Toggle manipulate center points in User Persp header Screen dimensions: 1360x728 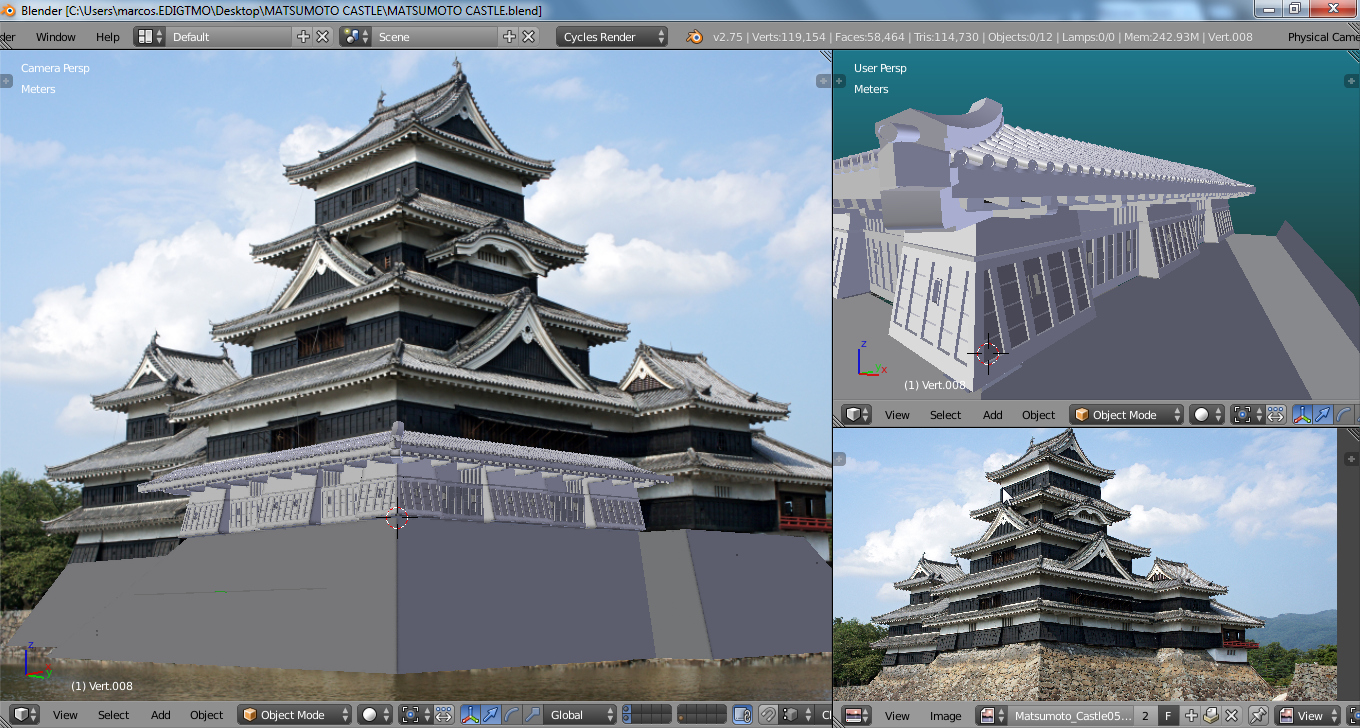[1276, 415]
